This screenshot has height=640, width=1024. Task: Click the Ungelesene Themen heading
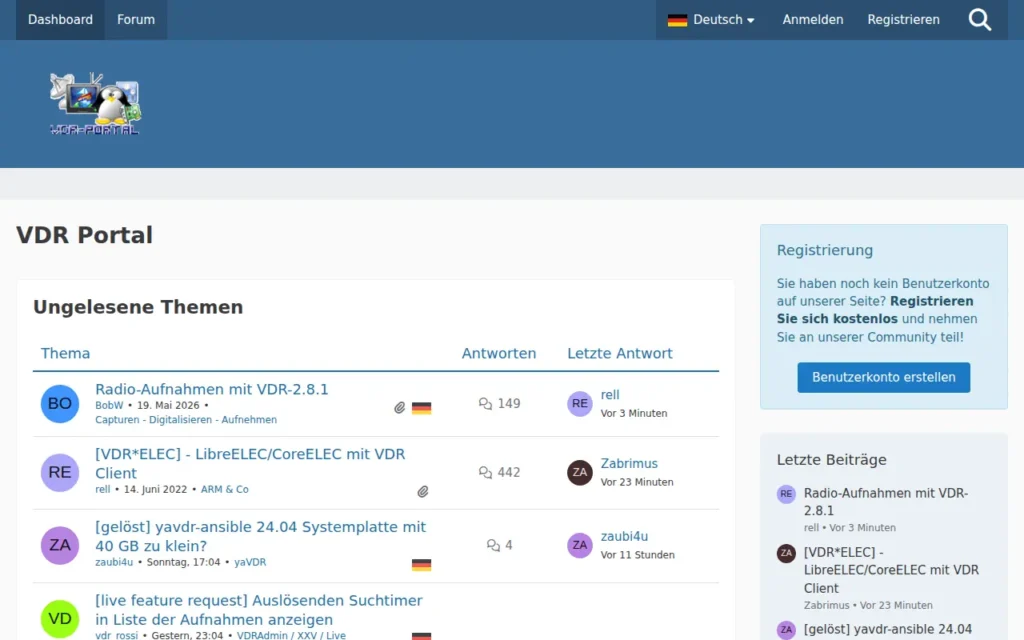(x=138, y=307)
